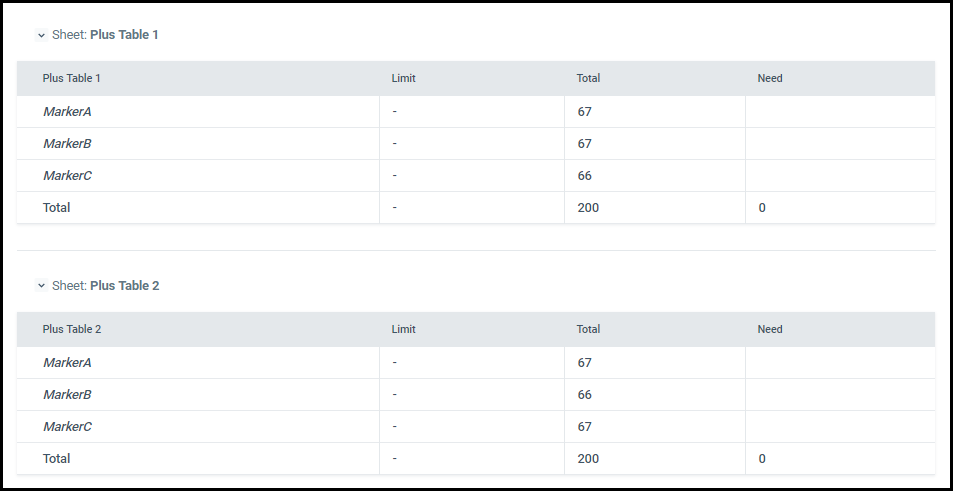Click the Sheet: Plus Table 2 heading
The width and height of the screenshot is (953, 491).
pos(106,286)
